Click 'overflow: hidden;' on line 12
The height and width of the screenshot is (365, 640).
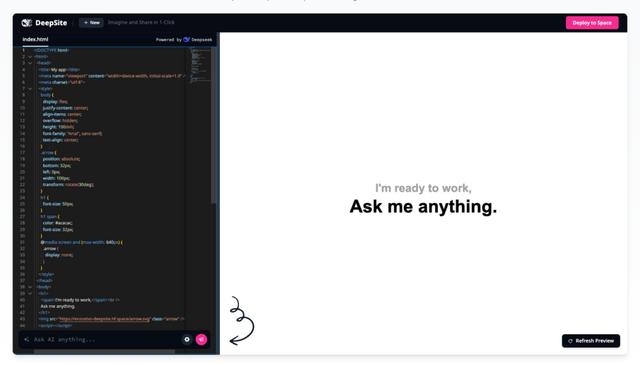coord(60,121)
